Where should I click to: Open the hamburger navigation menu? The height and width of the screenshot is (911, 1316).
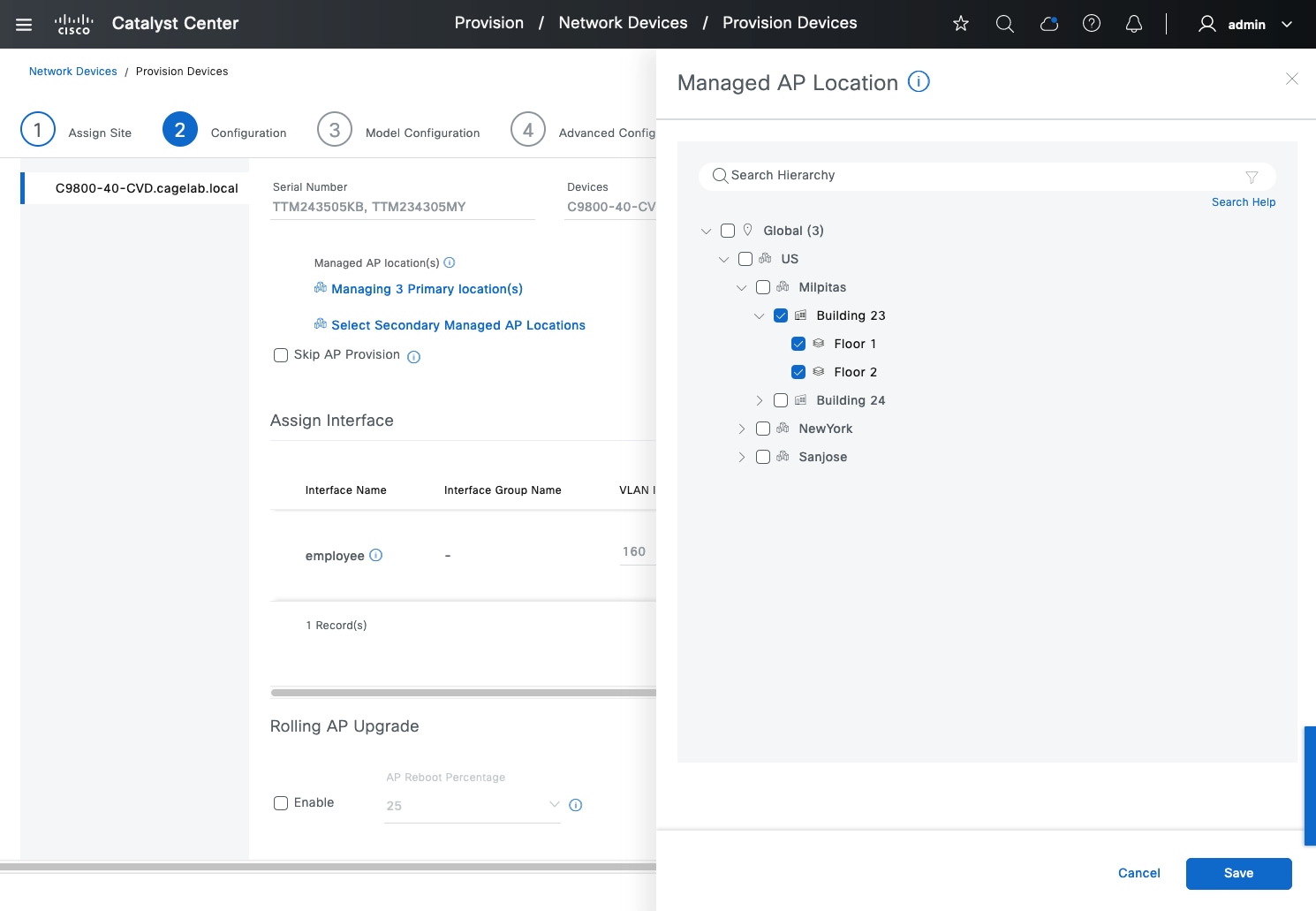pyautogui.click(x=24, y=24)
